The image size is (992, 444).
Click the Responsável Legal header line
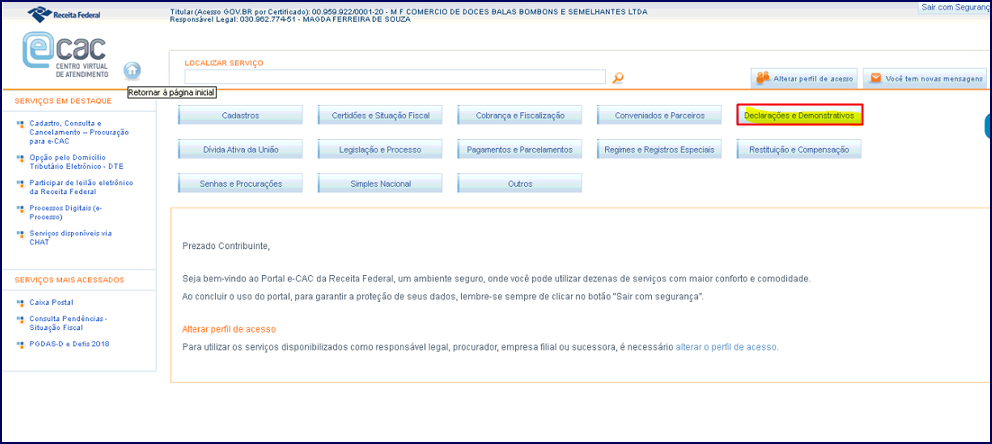[290, 20]
